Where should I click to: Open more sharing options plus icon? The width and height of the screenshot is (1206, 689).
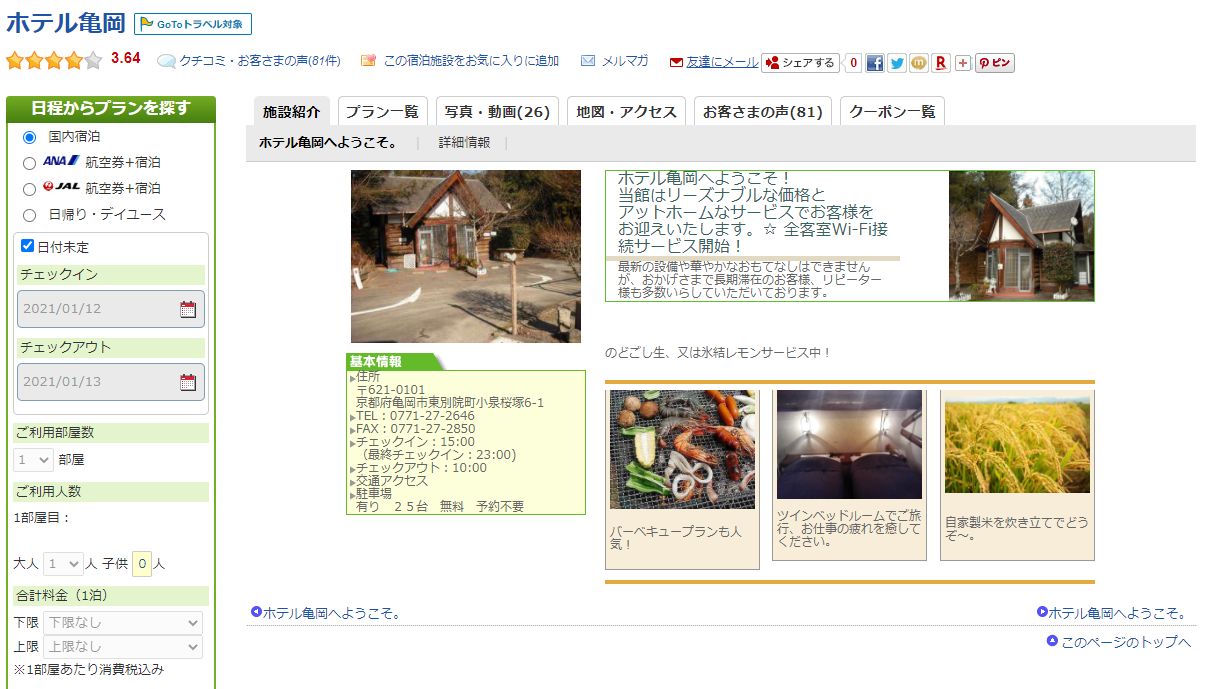tap(963, 63)
